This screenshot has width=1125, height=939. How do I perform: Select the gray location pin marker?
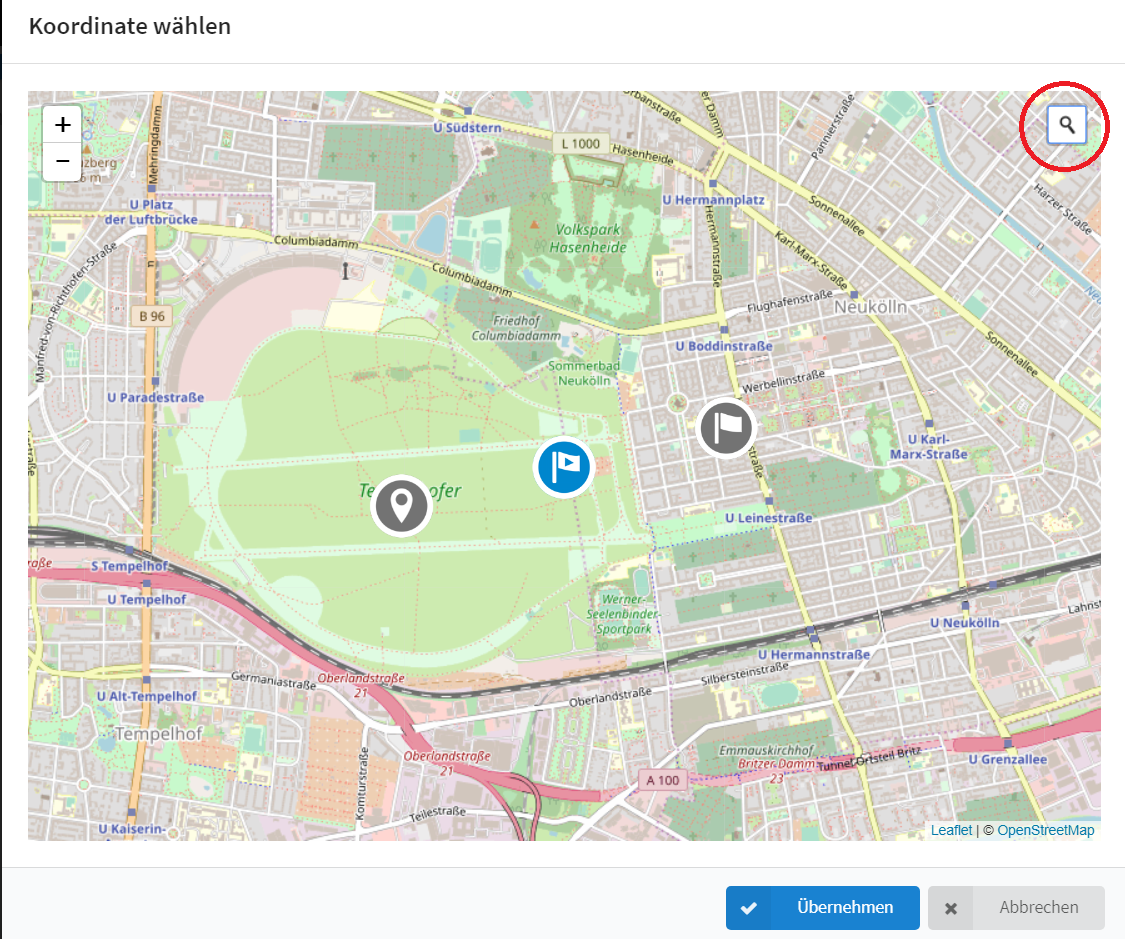point(401,506)
